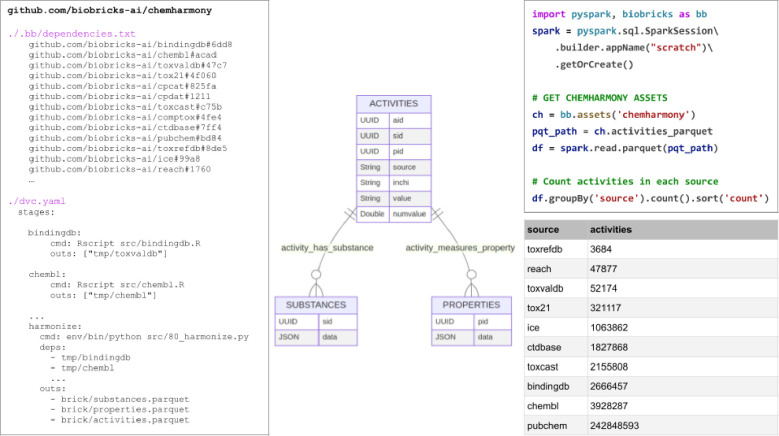The width and height of the screenshot is (779, 436).
Task: Click the chembl#acad dependency line
Action: 122,55
